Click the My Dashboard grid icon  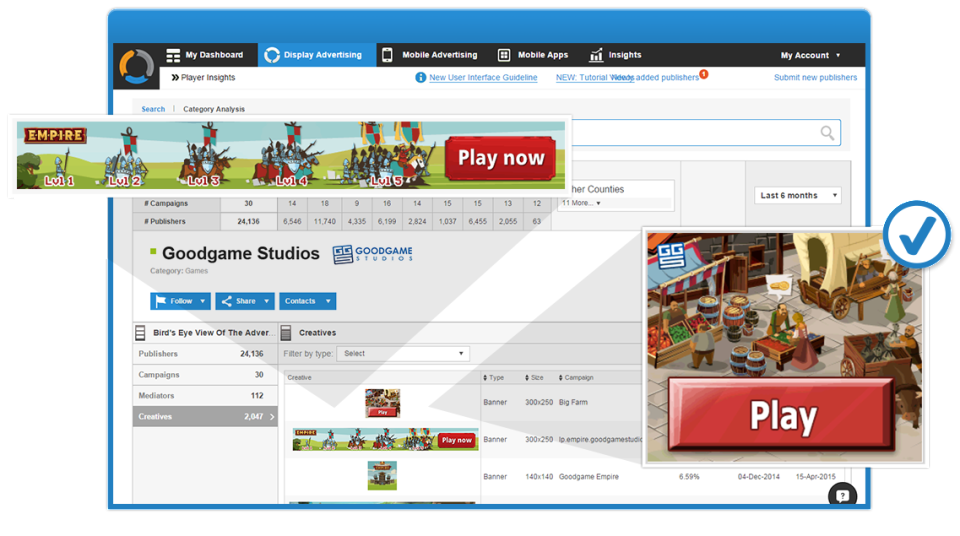pyautogui.click(x=173, y=55)
